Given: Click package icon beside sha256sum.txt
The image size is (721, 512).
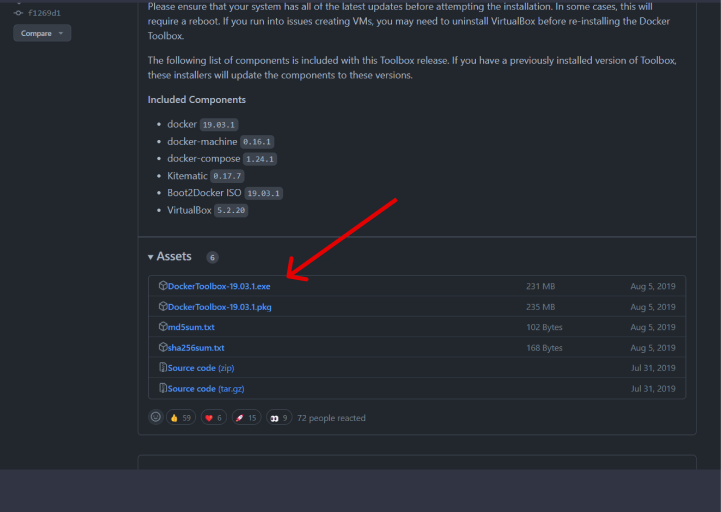Looking at the screenshot, I should (x=163, y=347).
